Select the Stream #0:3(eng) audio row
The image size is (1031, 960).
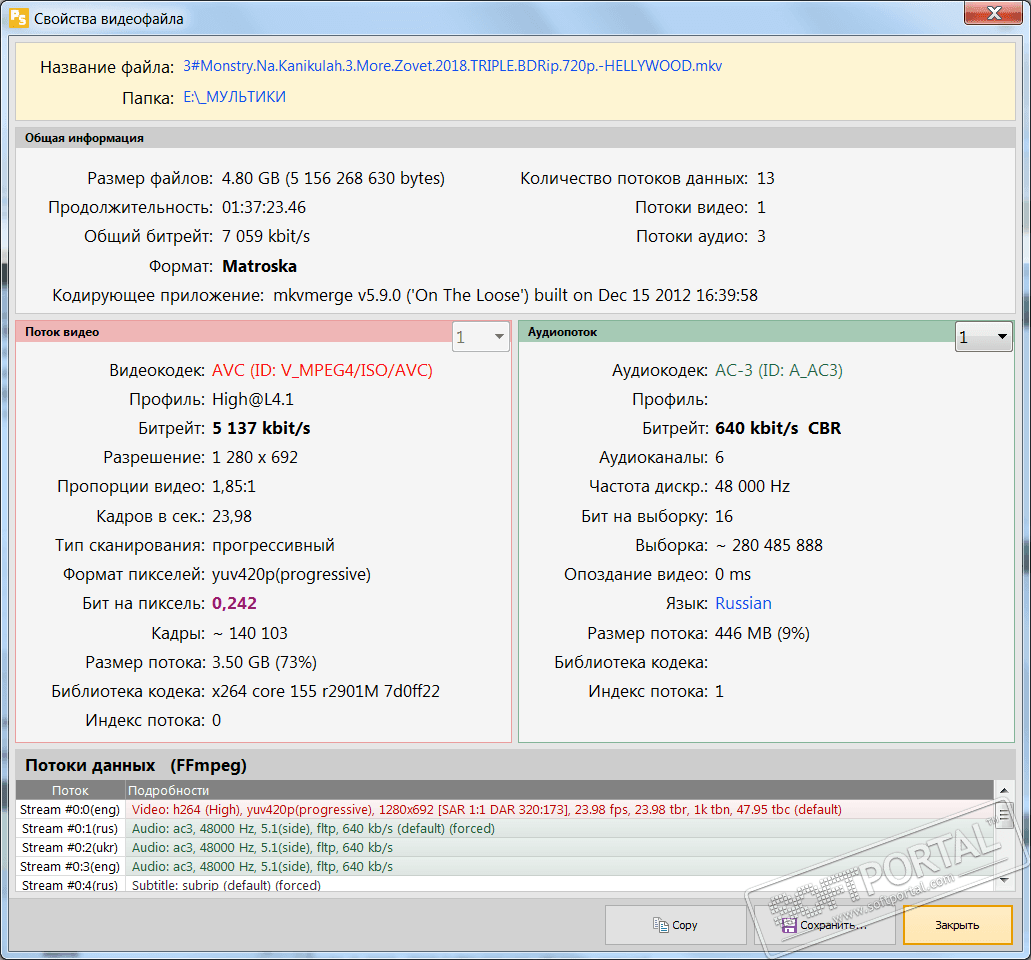504,867
